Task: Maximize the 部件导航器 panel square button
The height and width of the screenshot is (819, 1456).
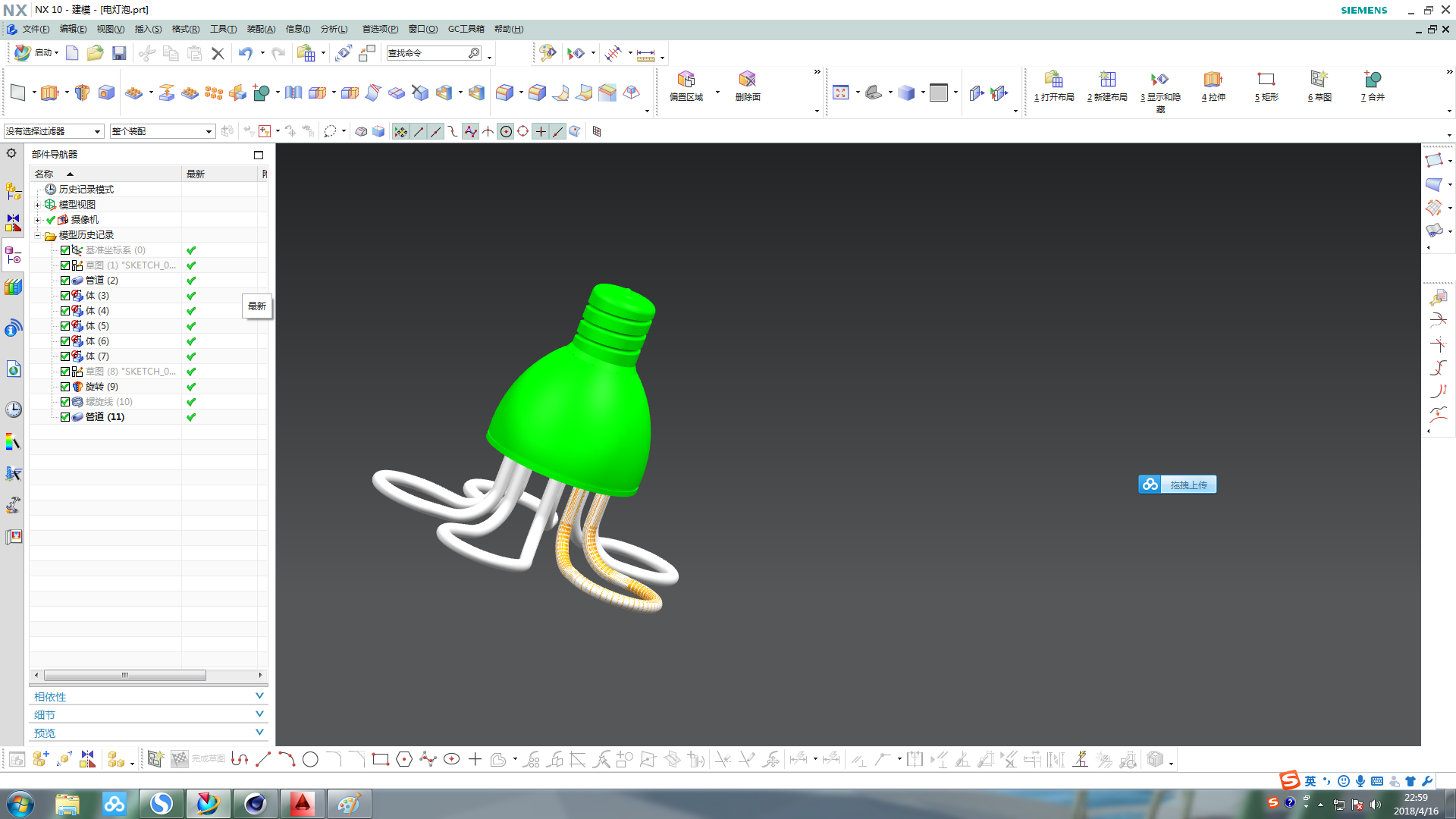Action: click(x=259, y=155)
